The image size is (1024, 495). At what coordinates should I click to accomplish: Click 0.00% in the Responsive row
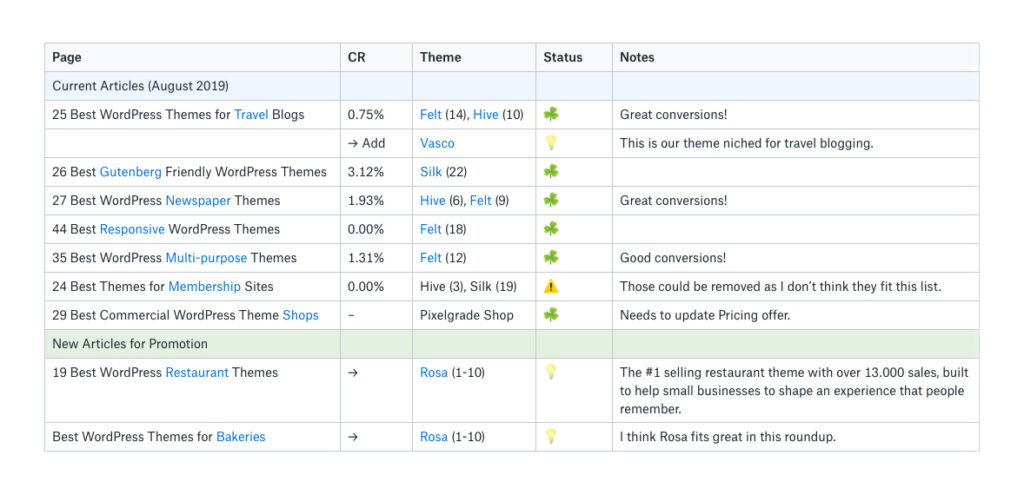(366, 229)
